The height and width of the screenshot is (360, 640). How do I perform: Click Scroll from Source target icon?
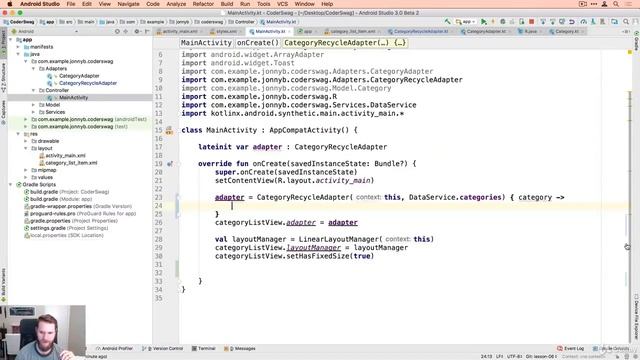click(117, 31)
